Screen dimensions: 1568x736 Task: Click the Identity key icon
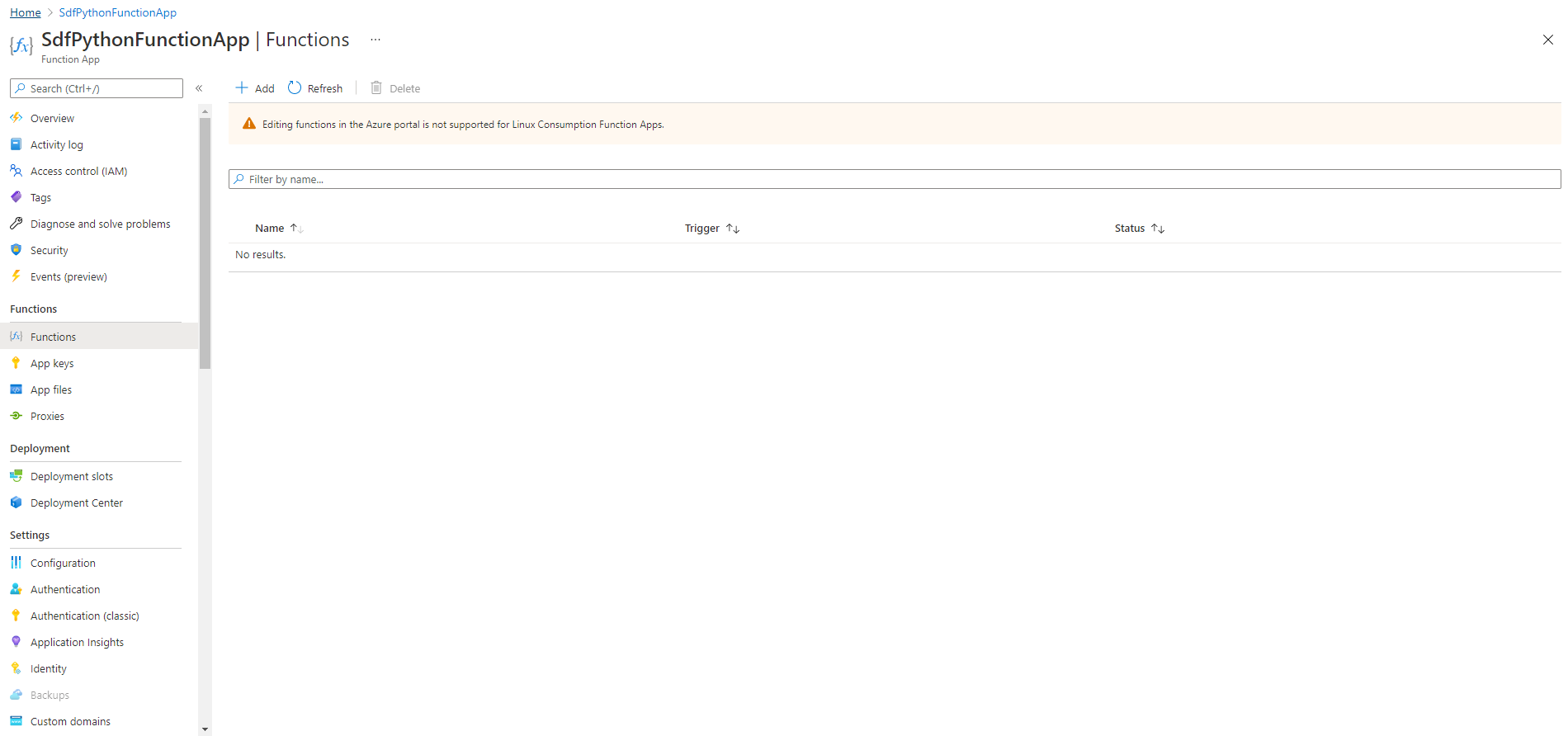[x=16, y=668]
